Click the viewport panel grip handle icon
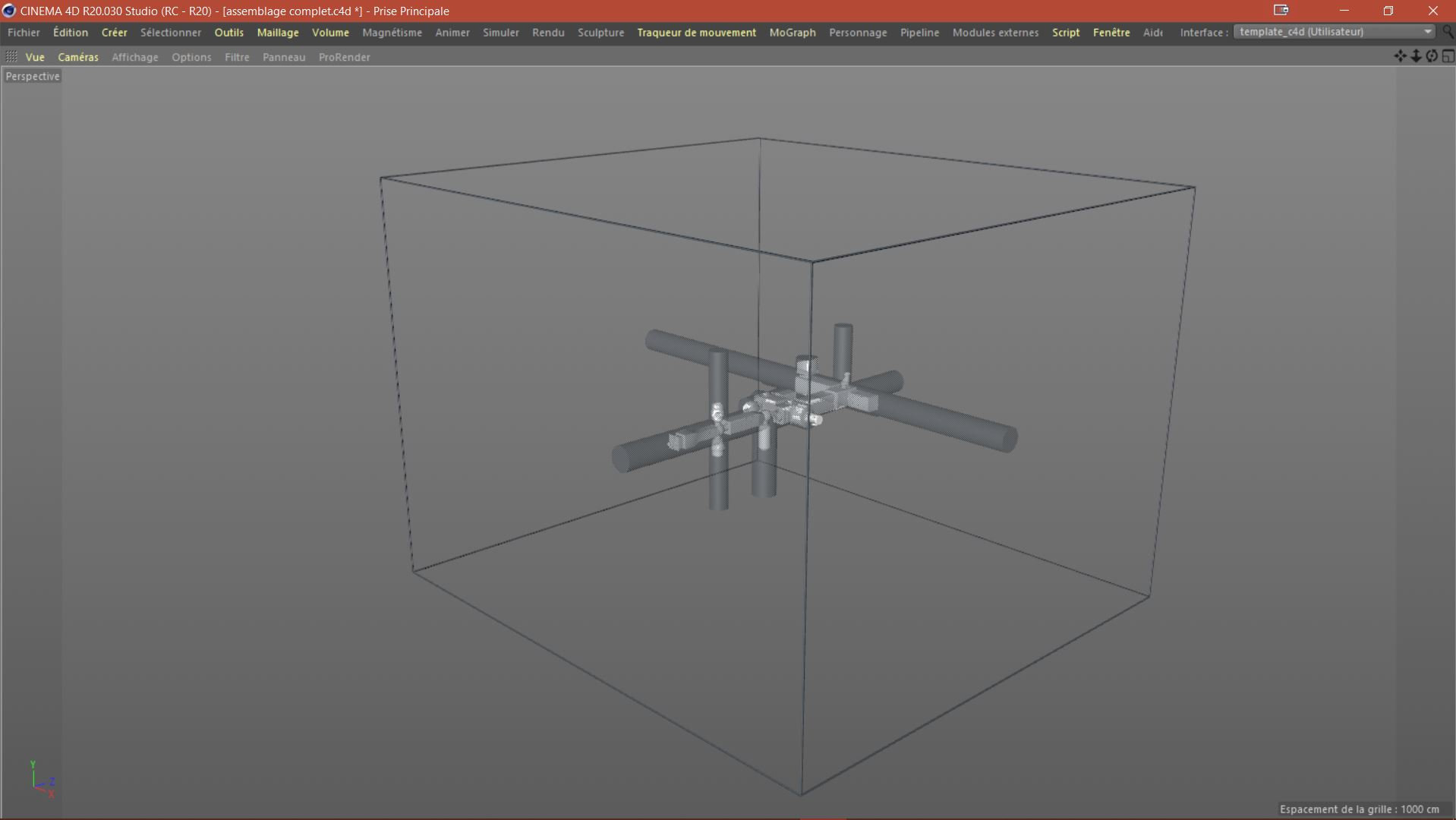Screen dimensions: 1456x820 click(11, 57)
